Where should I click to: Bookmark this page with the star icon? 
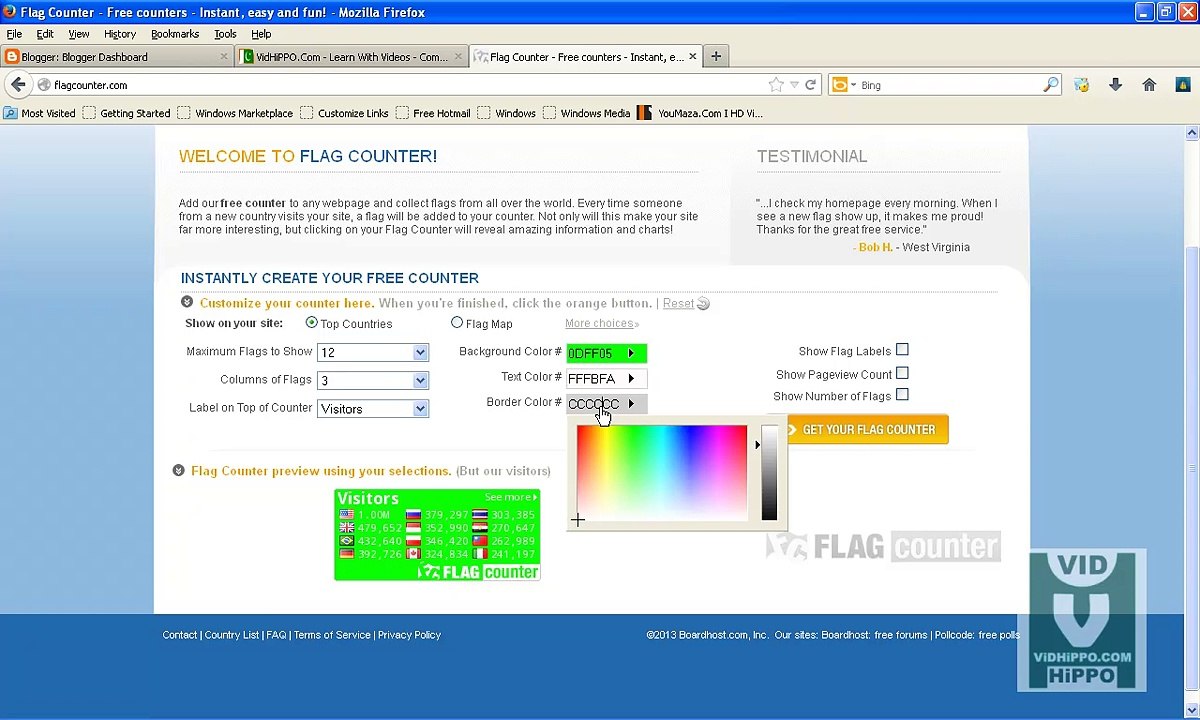[776, 85]
